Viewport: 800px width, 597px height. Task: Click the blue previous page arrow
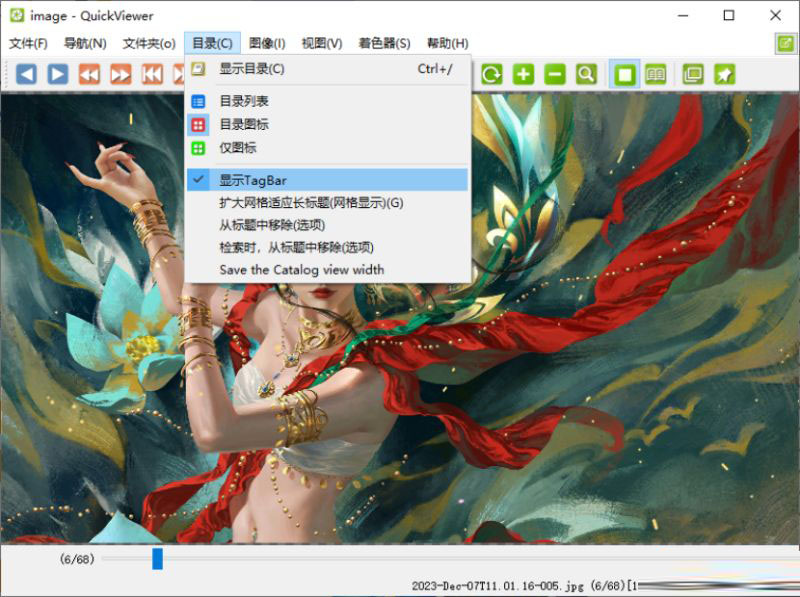pyautogui.click(x=26, y=74)
